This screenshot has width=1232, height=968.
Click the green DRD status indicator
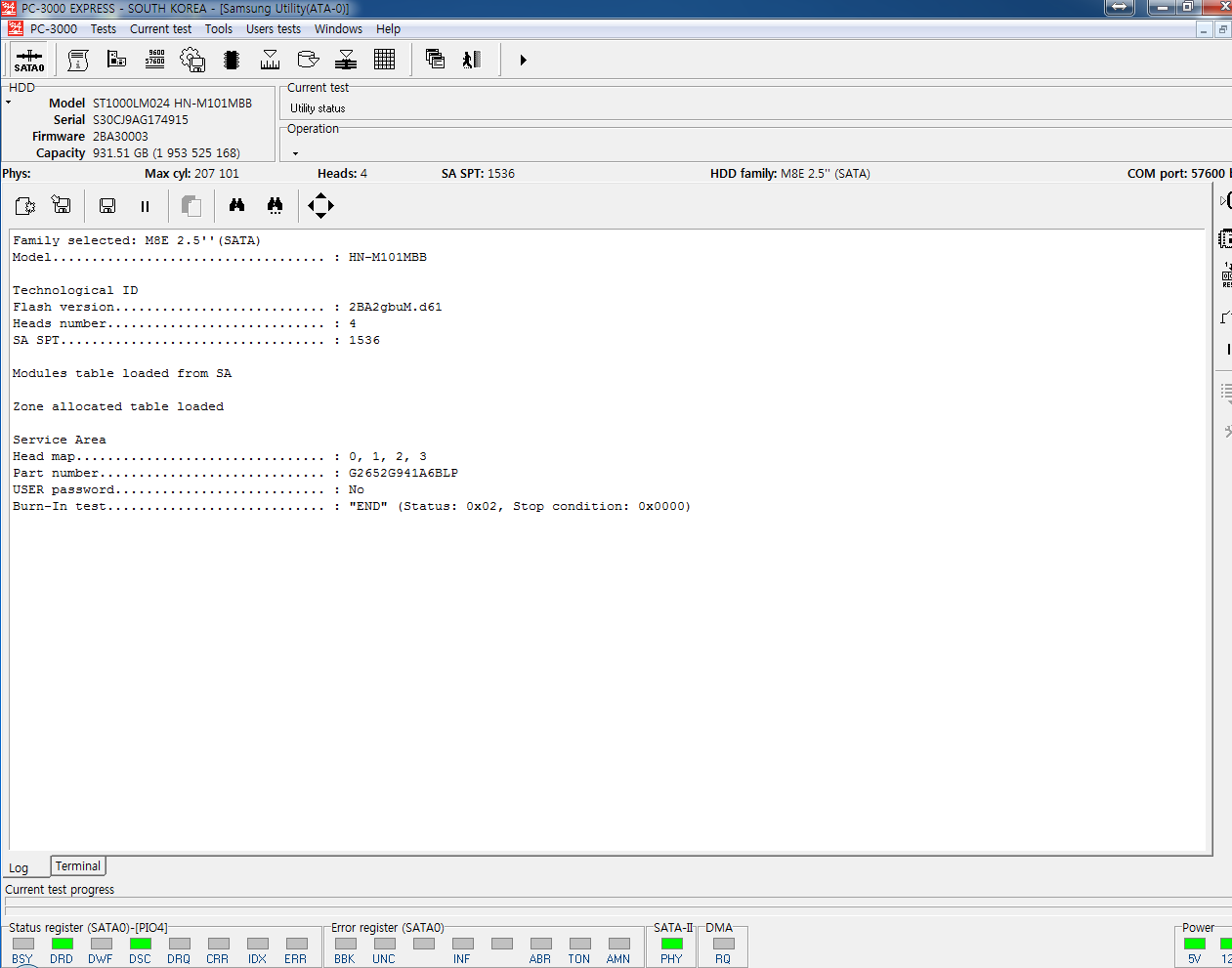pos(62,944)
